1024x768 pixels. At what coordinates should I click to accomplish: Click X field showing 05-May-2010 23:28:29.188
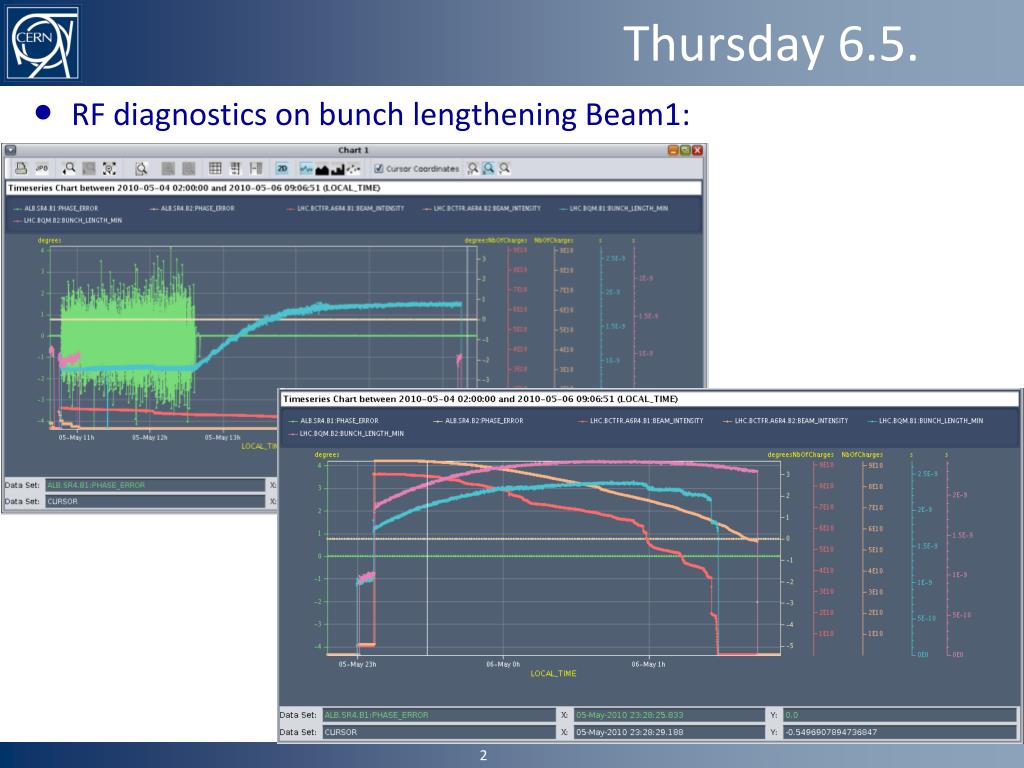coord(669,732)
